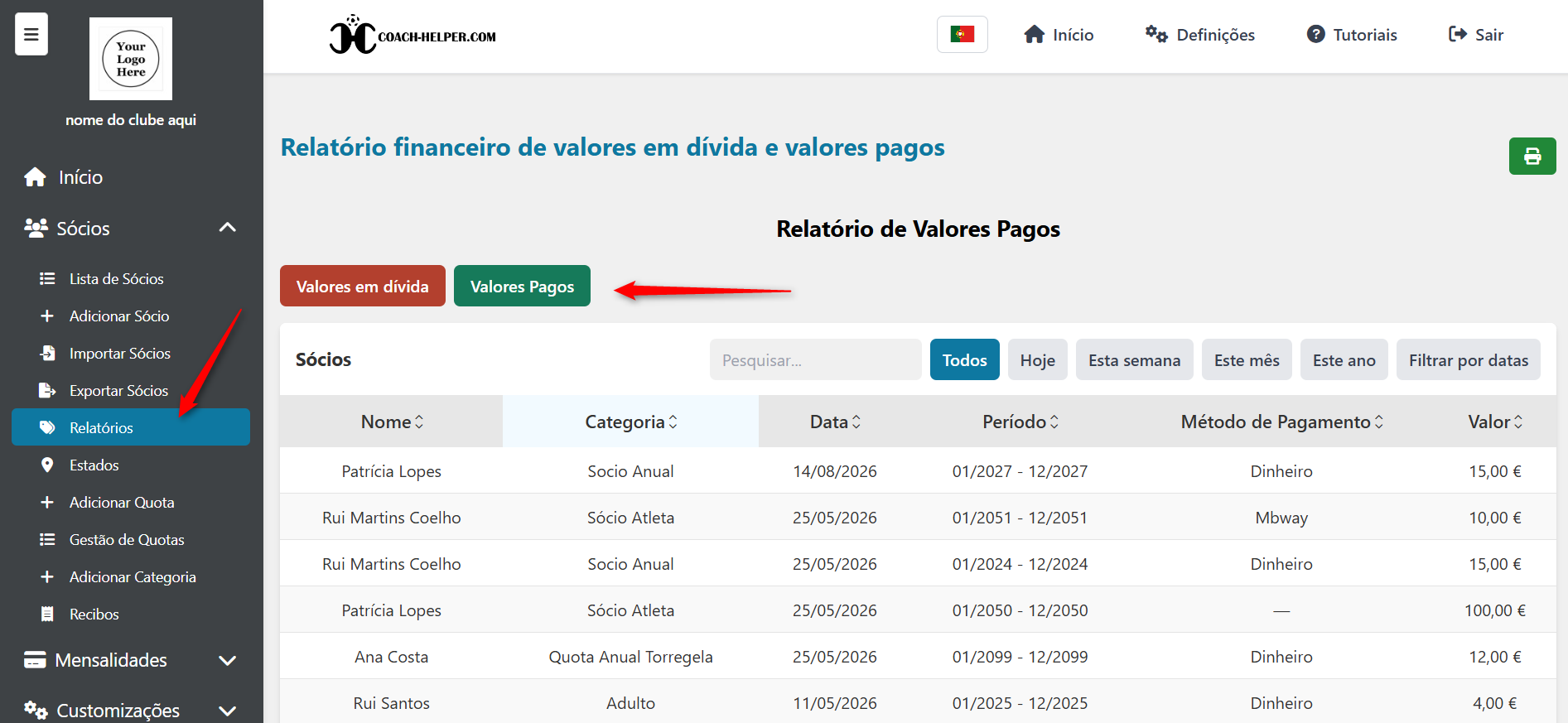Filter payments by Esta semana
The height and width of the screenshot is (723, 1568).
[1135, 359]
